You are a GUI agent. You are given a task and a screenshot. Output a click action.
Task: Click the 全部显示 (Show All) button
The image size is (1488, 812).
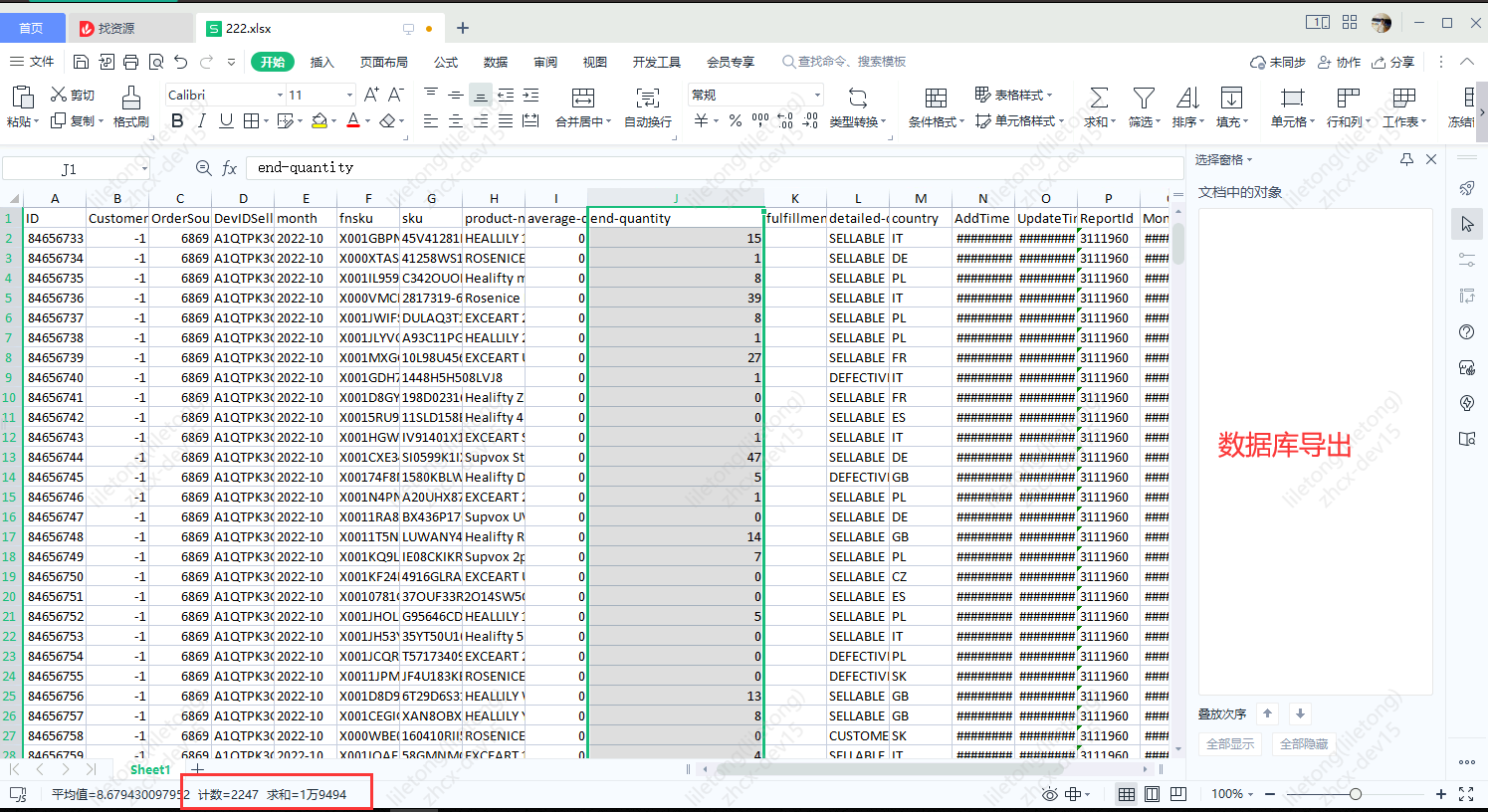pos(1230,743)
